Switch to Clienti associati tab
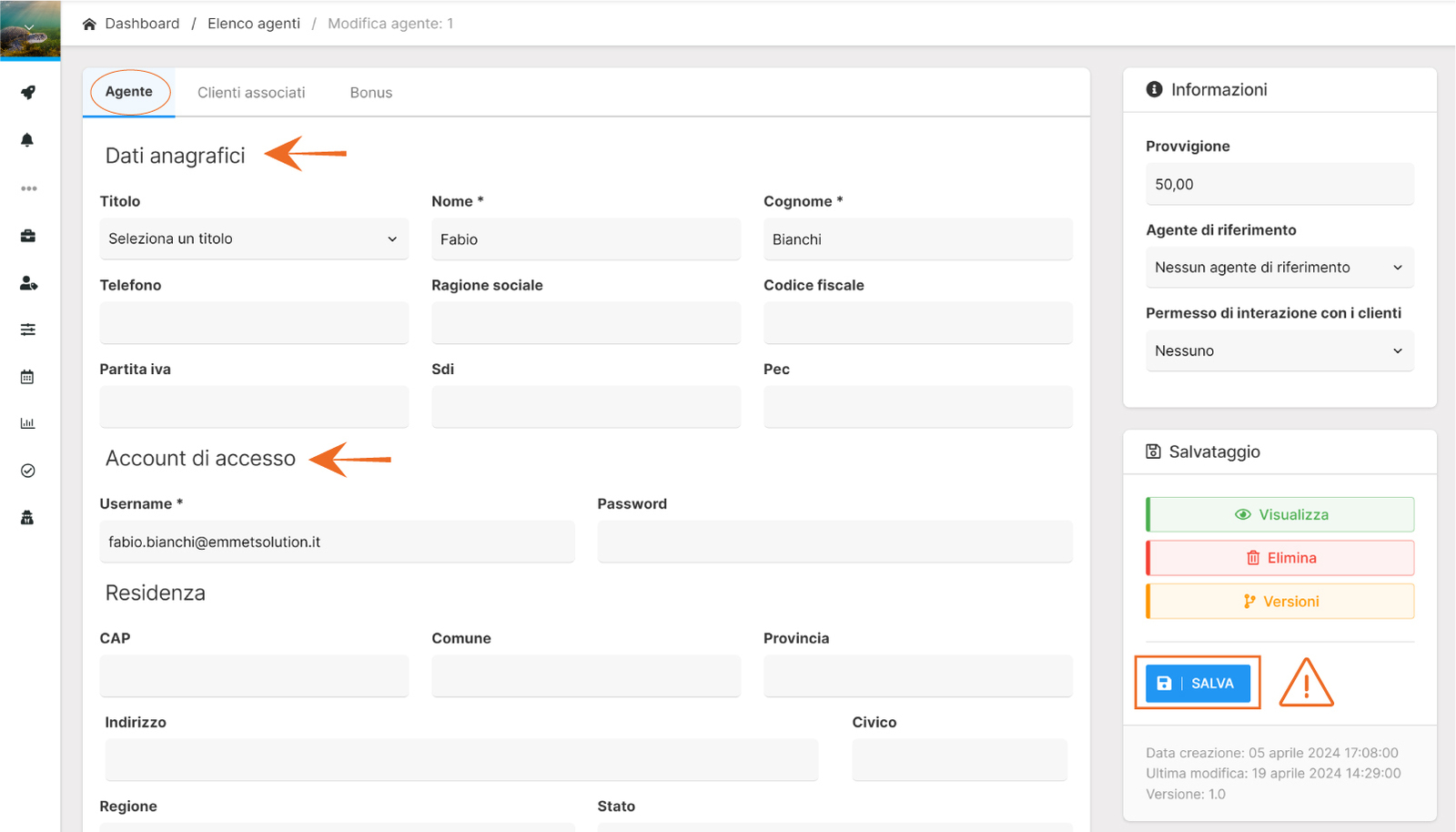The width and height of the screenshot is (1456, 832). coord(251,93)
